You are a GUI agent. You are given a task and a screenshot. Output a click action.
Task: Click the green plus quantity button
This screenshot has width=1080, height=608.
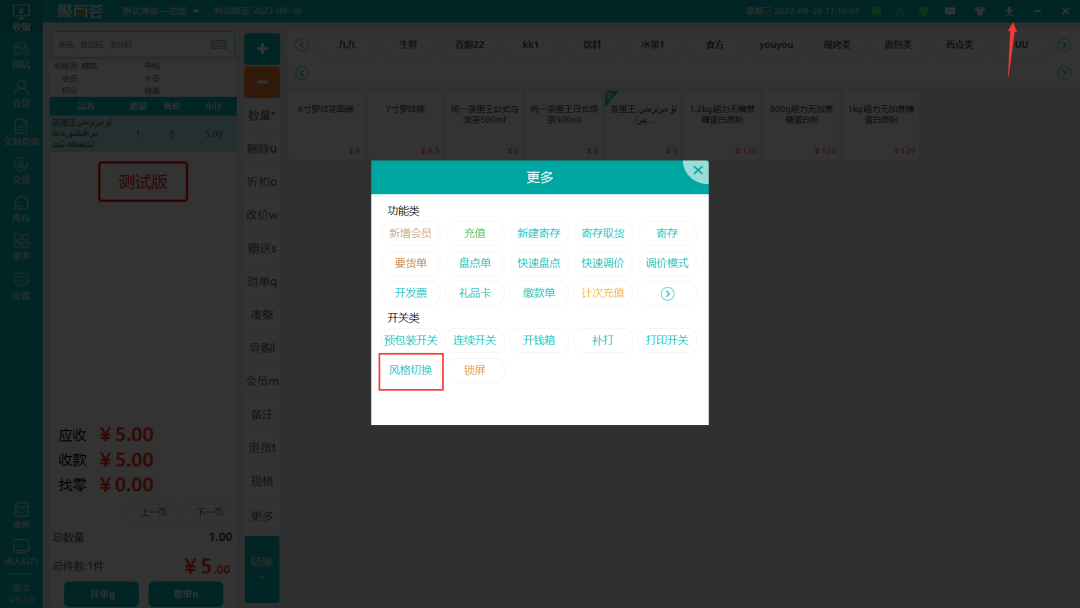(x=262, y=48)
